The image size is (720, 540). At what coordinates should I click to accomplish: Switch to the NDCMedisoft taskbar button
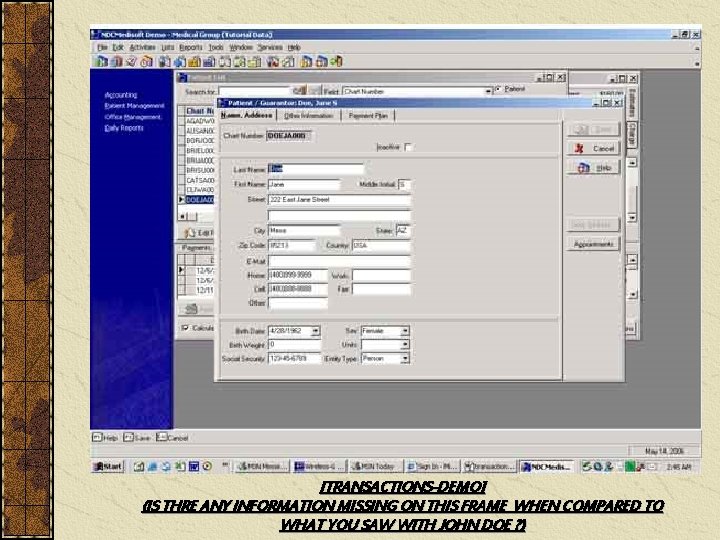[x=546, y=467]
